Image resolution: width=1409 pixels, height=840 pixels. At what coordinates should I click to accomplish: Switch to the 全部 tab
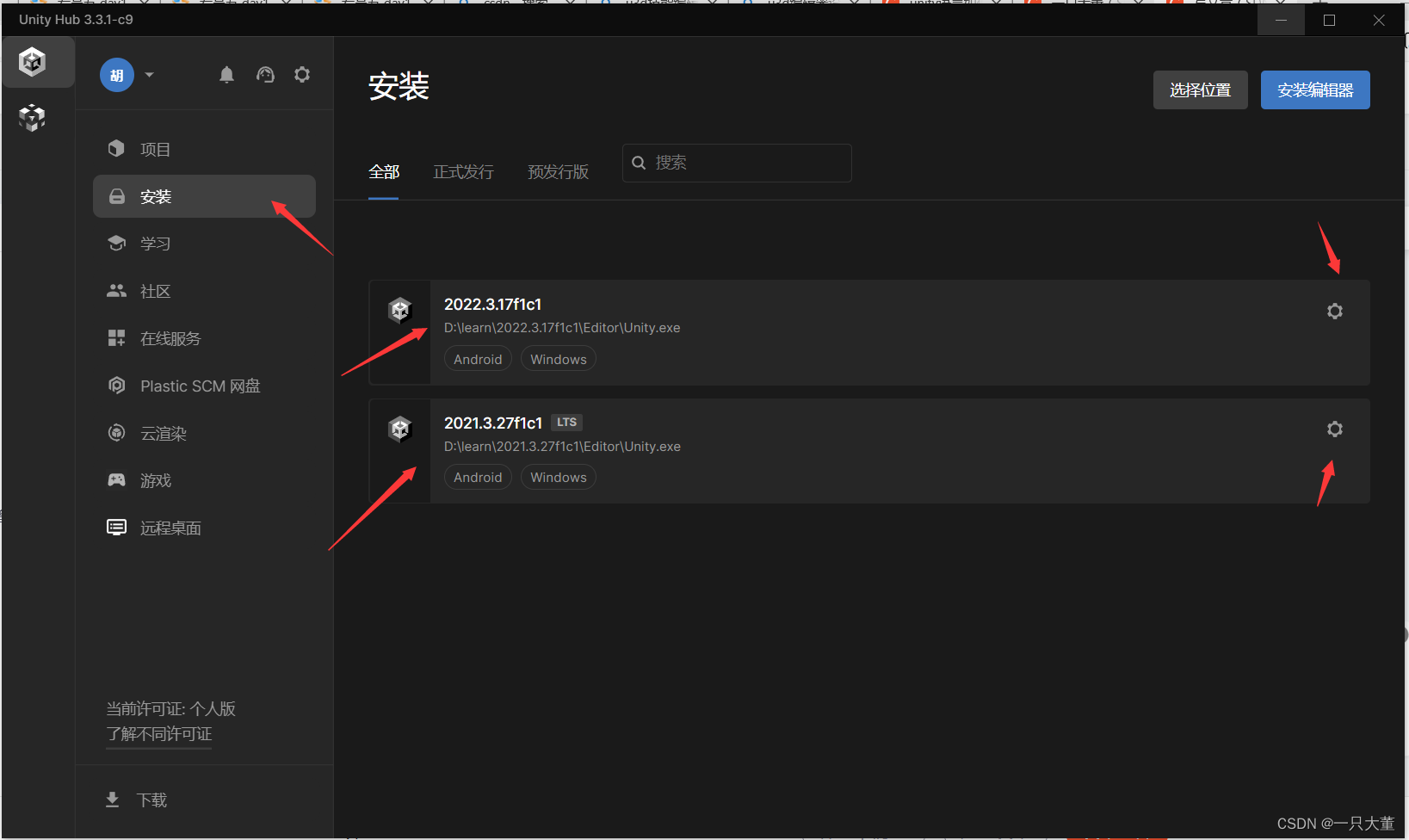coord(384,172)
